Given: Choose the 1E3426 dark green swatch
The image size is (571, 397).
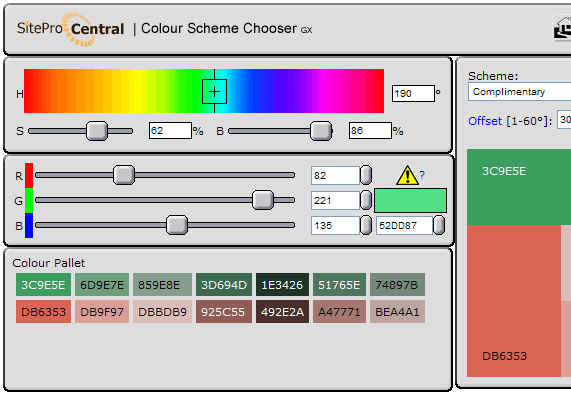Looking at the screenshot, I should (282, 284).
